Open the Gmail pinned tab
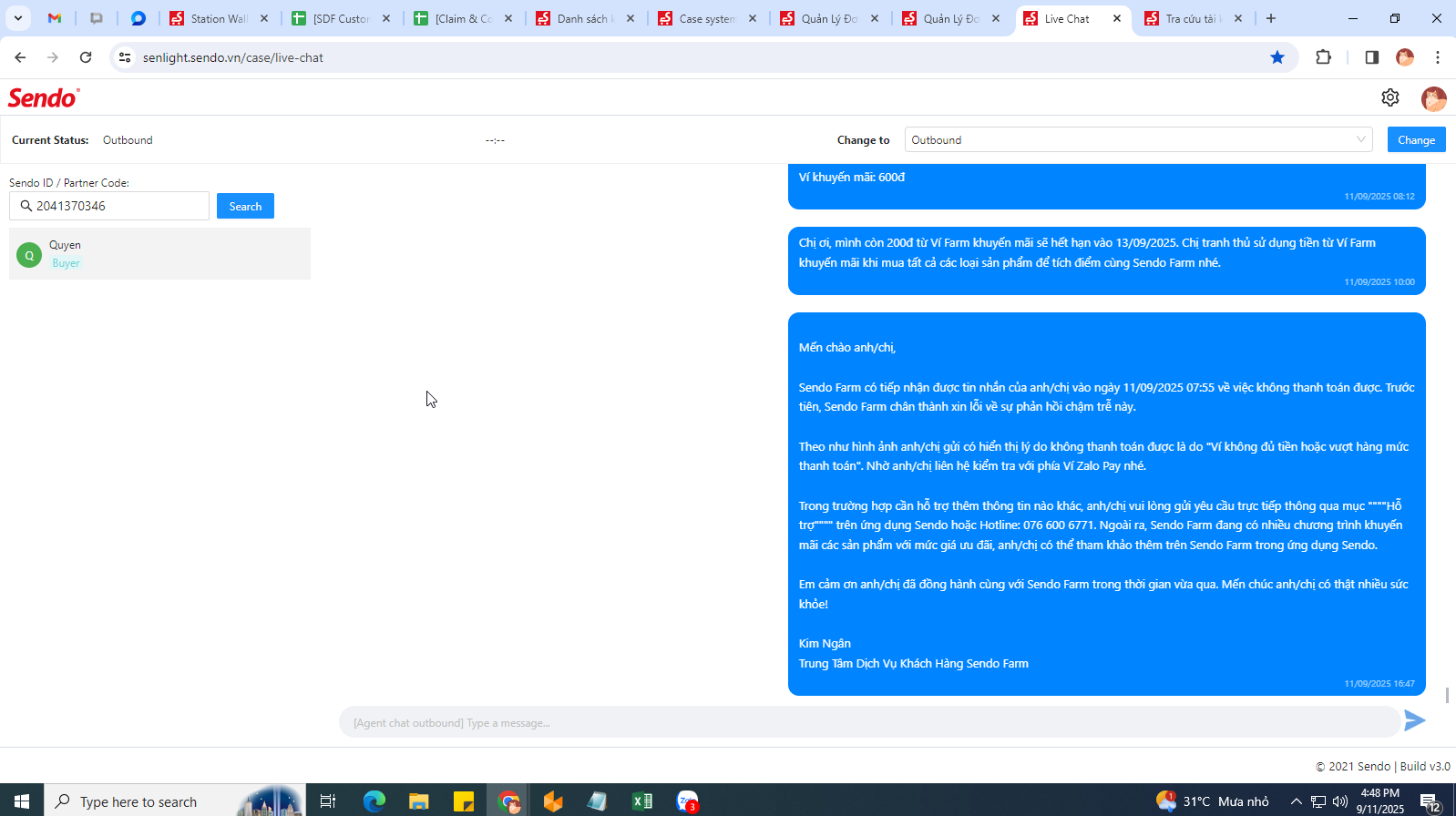This screenshot has width=1456, height=816. pos(55,18)
